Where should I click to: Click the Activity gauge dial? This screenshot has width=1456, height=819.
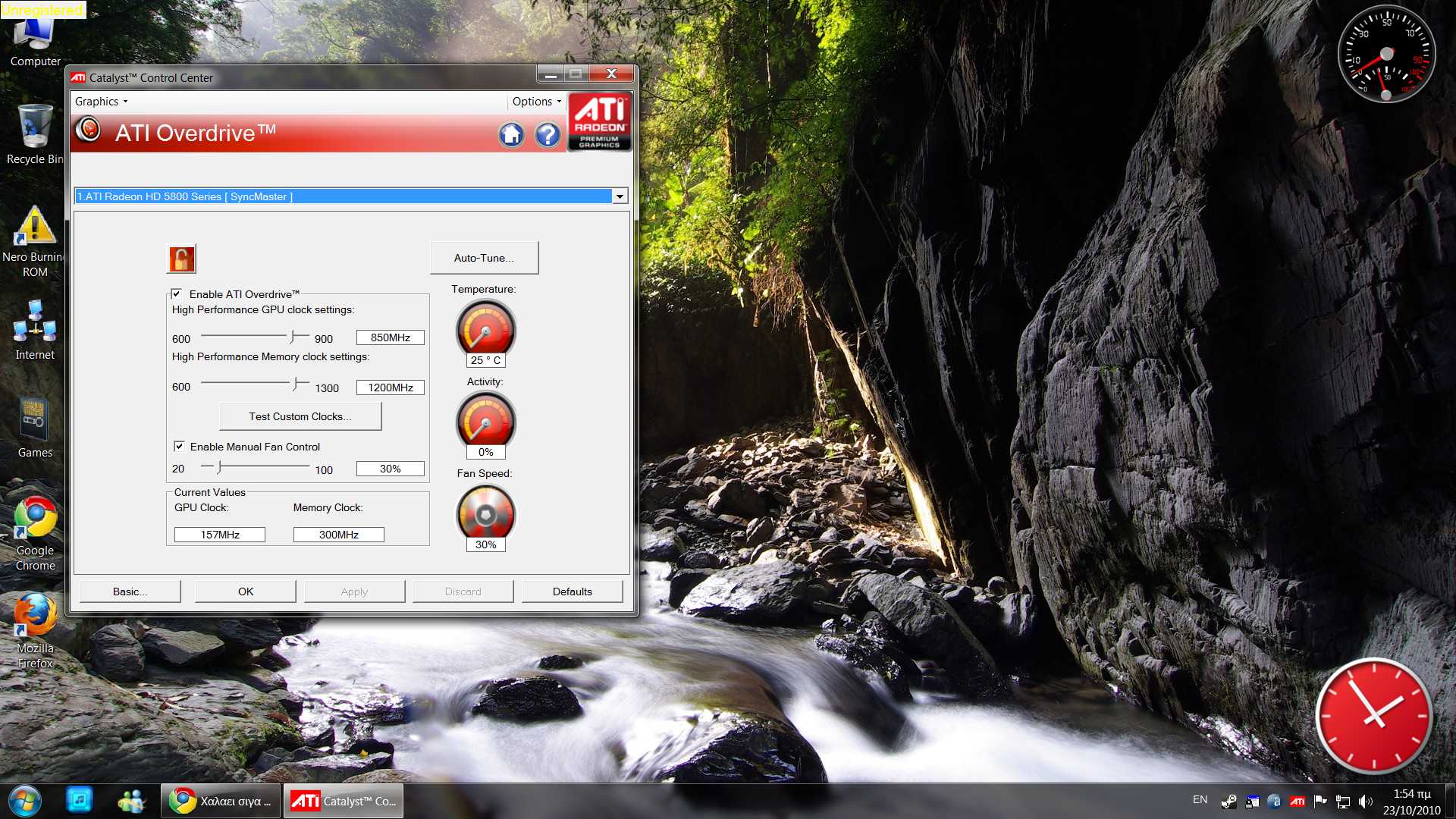485,421
